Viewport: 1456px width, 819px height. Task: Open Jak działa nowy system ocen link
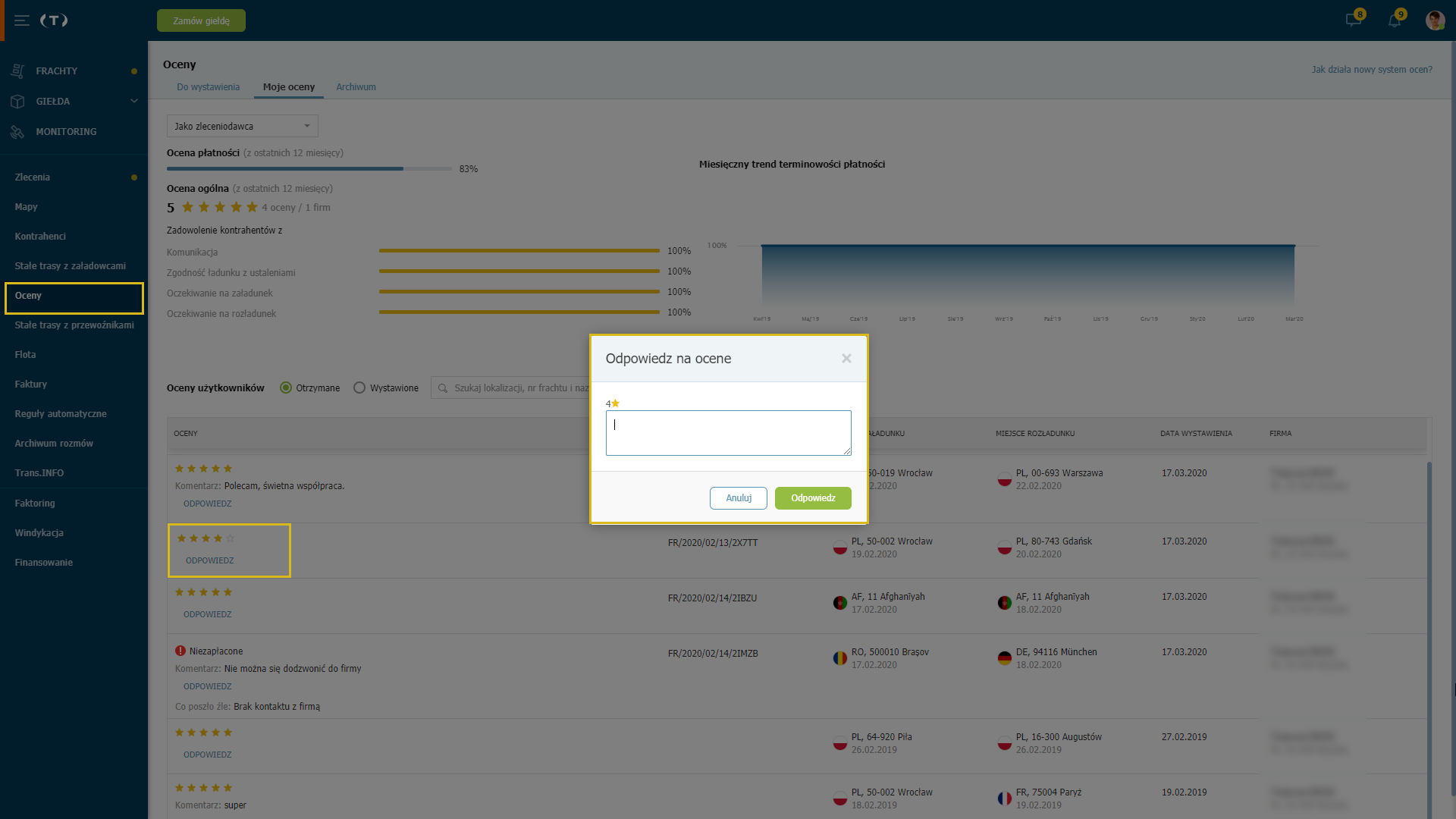[x=1372, y=69]
